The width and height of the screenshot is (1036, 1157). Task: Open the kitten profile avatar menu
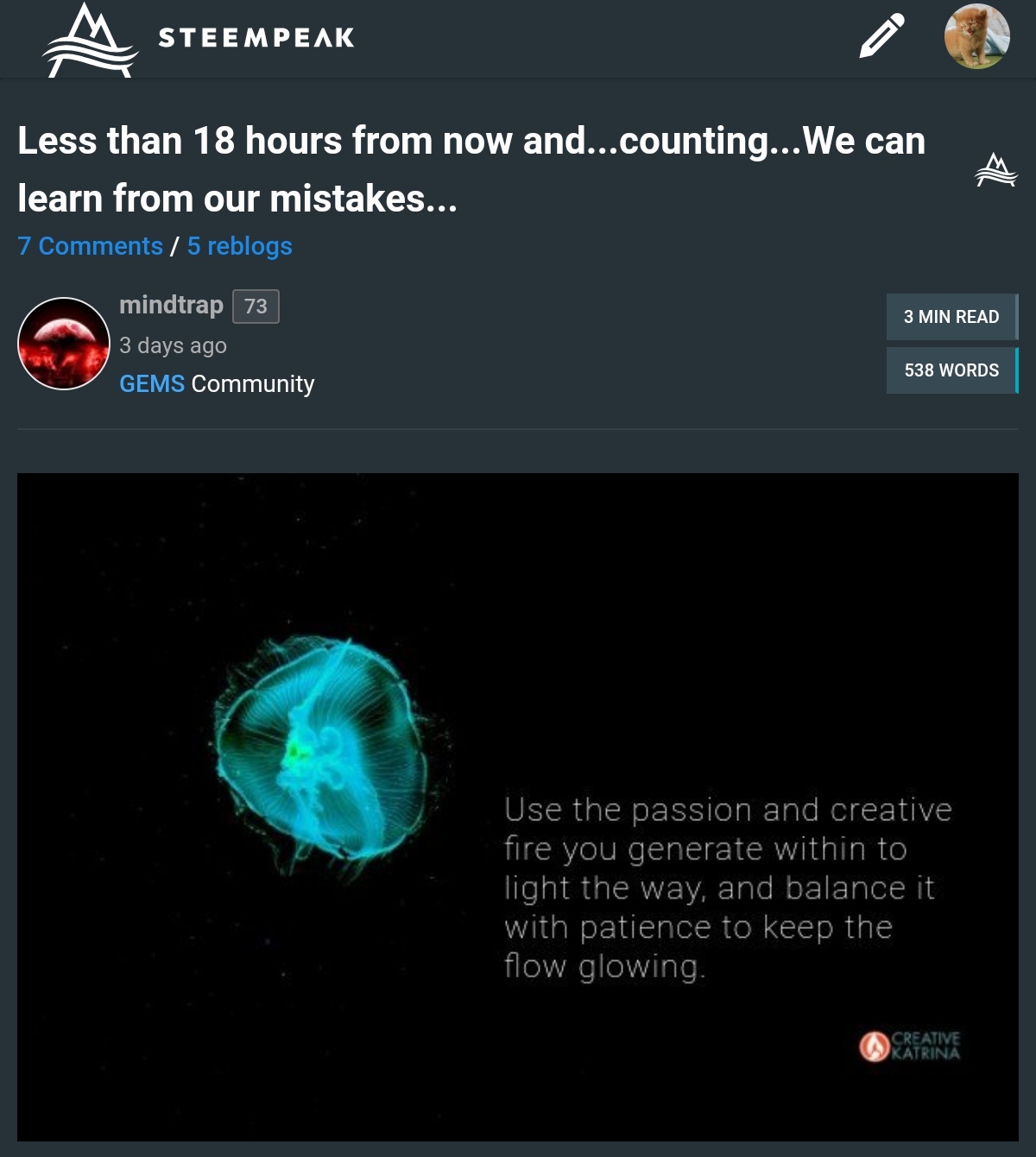(976, 36)
